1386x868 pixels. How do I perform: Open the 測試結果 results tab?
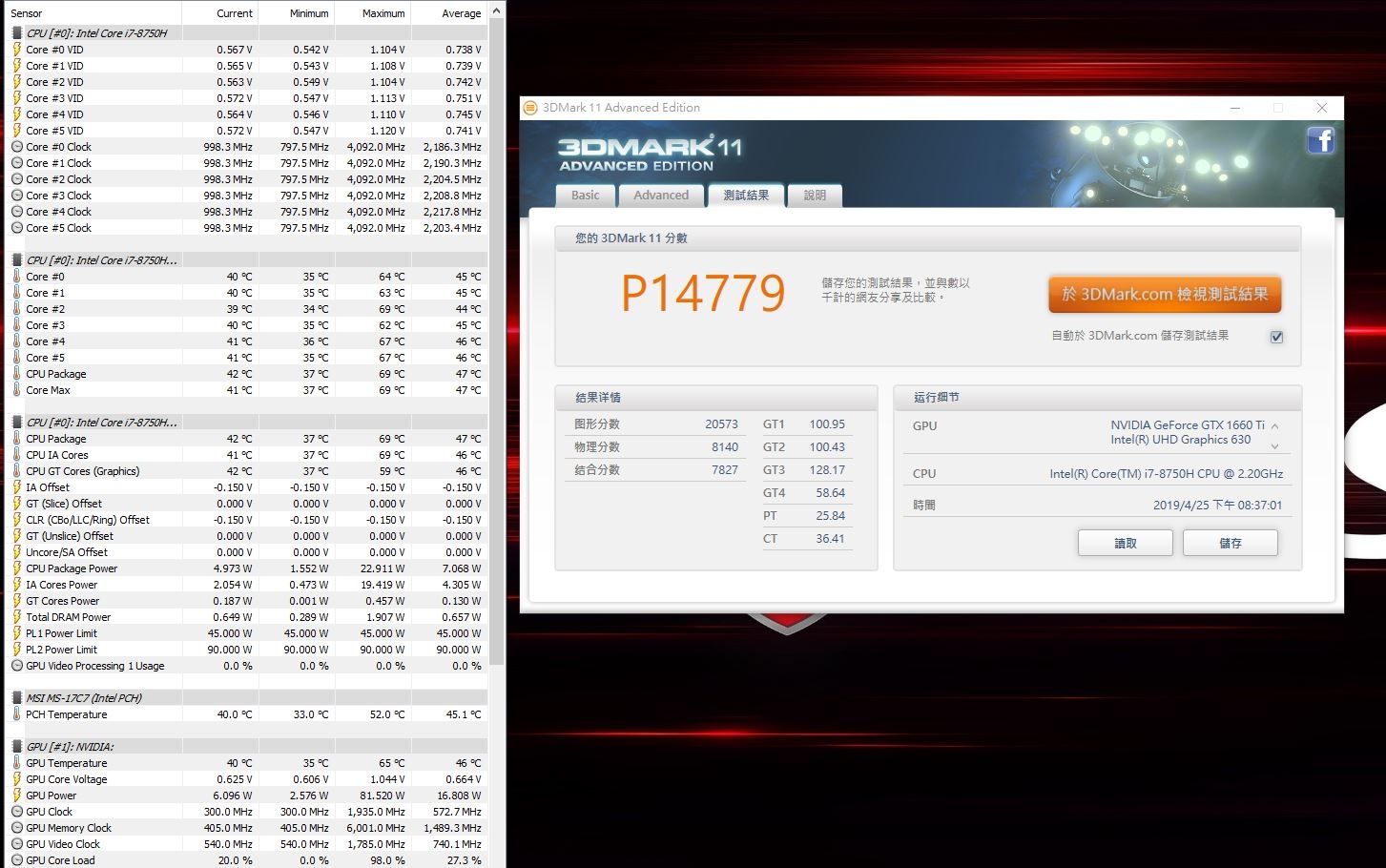(746, 195)
